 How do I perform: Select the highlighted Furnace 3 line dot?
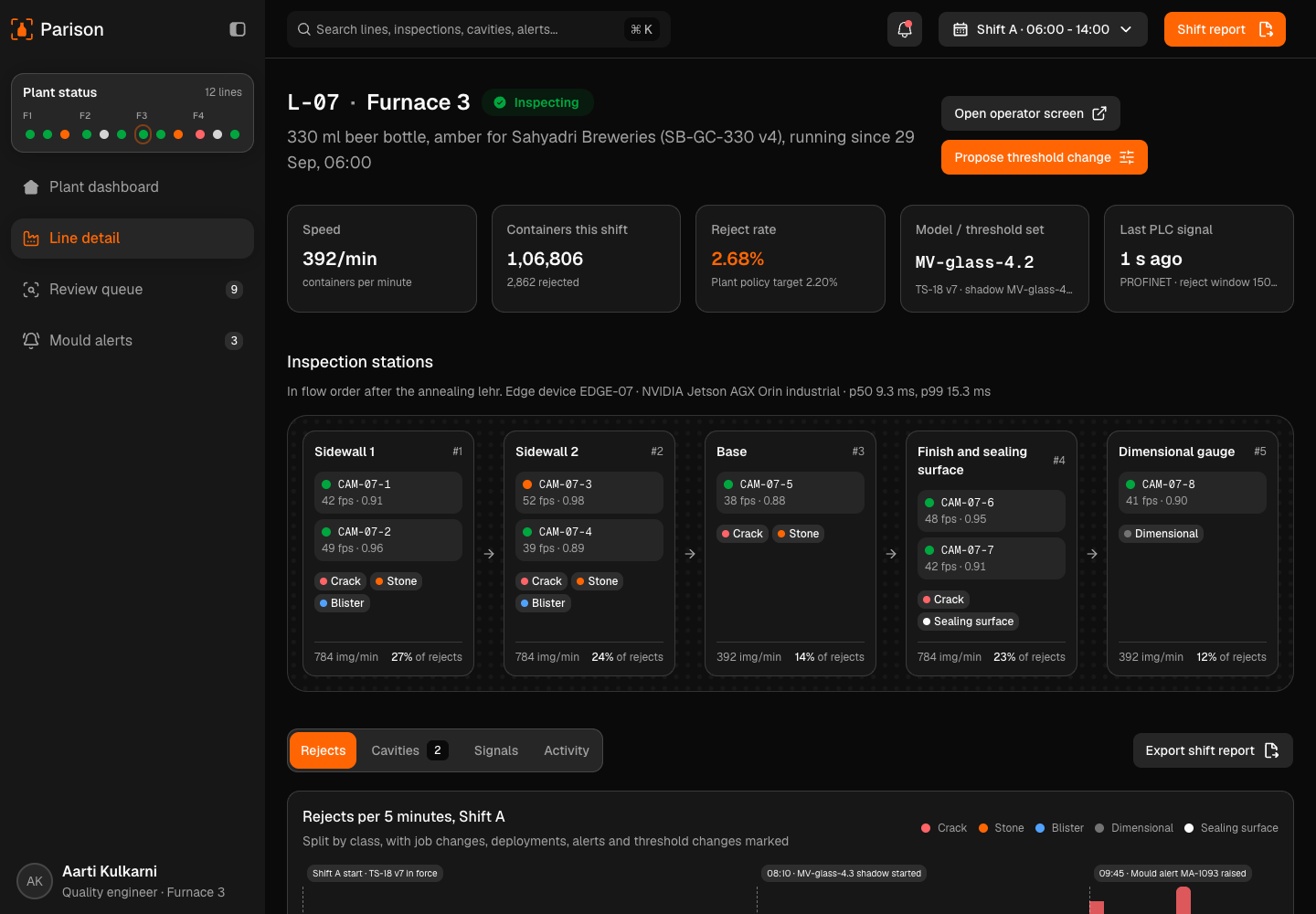(143, 134)
